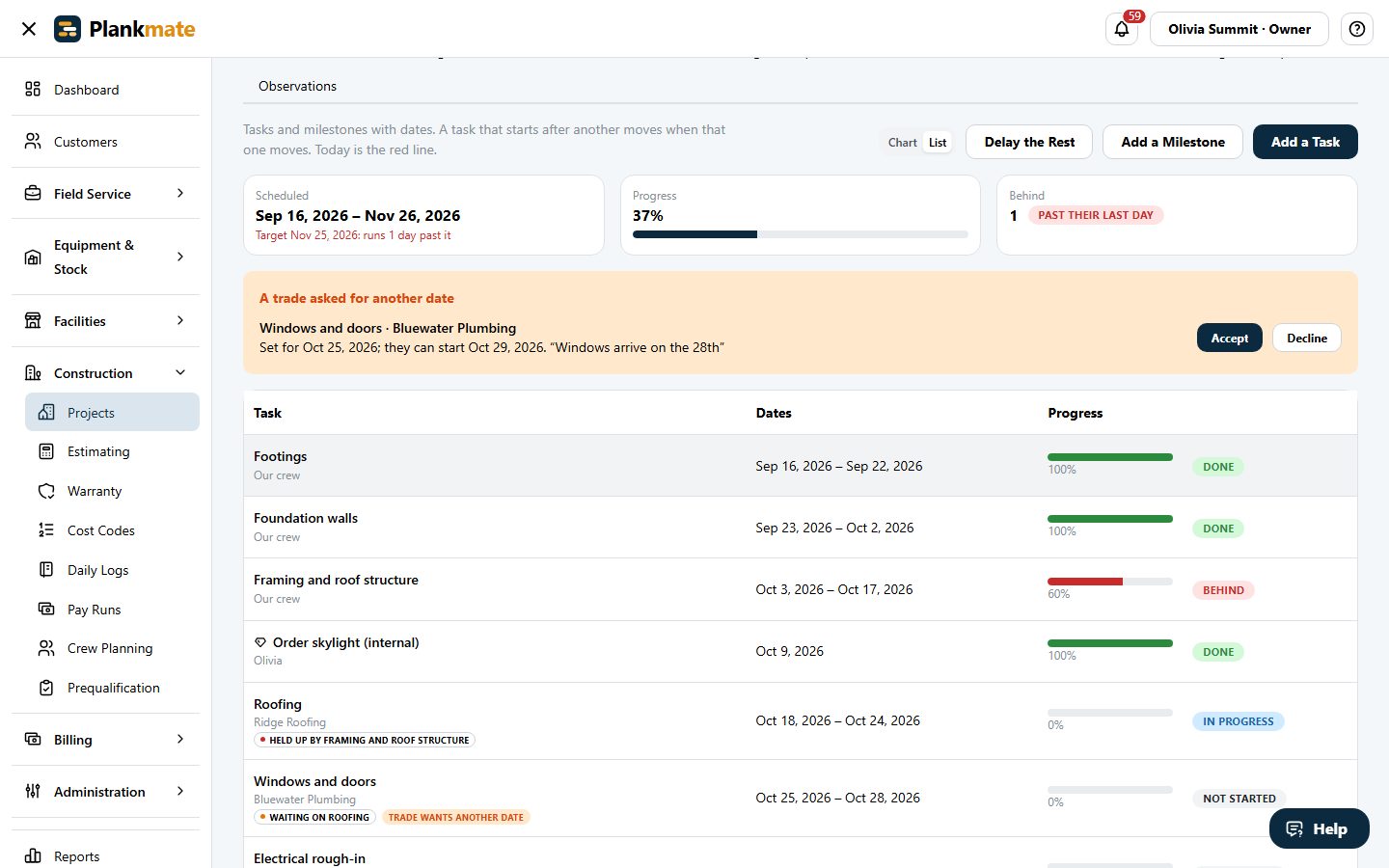Click the overall 37% progress bar
The width and height of the screenshot is (1389, 868).
tap(801, 234)
